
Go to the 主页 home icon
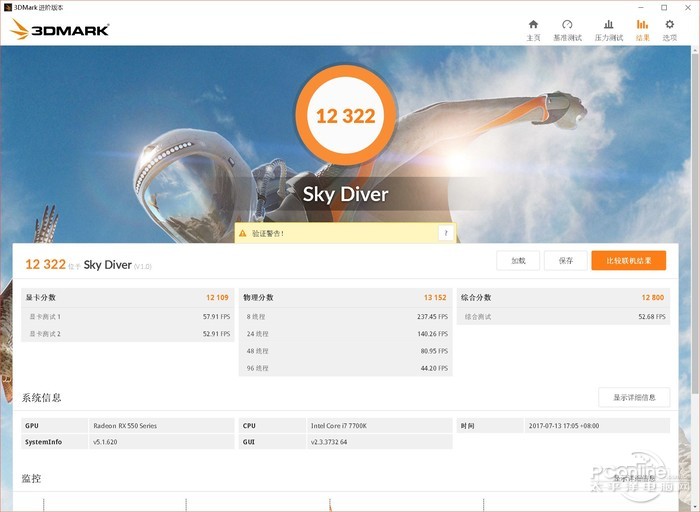(x=533, y=29)
